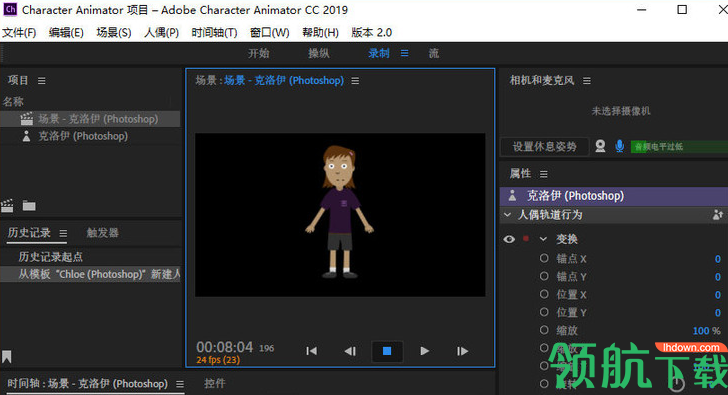Image resolution: width=728 pixels, height=395 pixels.
Task: Collapse the 人偶轨道行为 section
Action: click(507, 215)
